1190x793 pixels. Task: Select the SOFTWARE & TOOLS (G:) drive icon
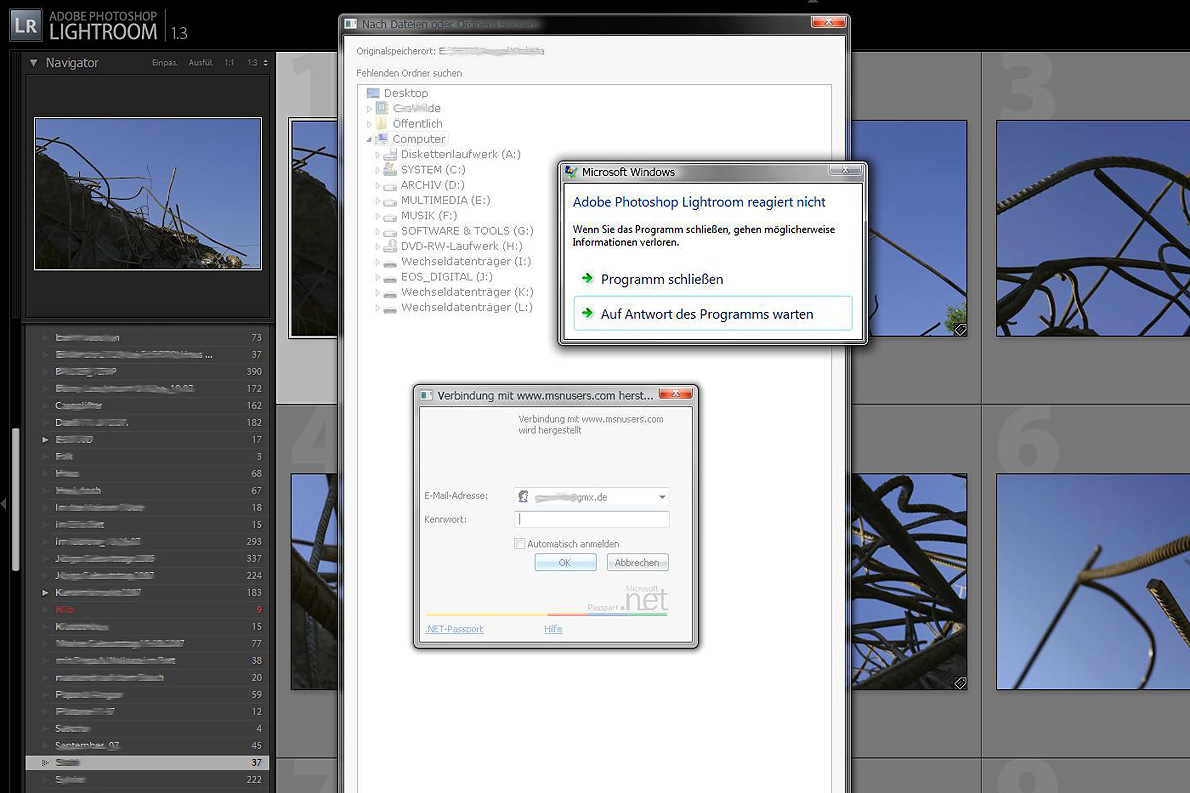(x=390, y=231)
